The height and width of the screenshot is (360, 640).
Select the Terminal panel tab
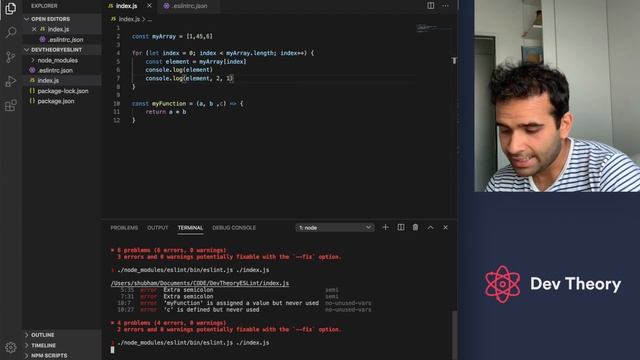(x=190, y=228)
